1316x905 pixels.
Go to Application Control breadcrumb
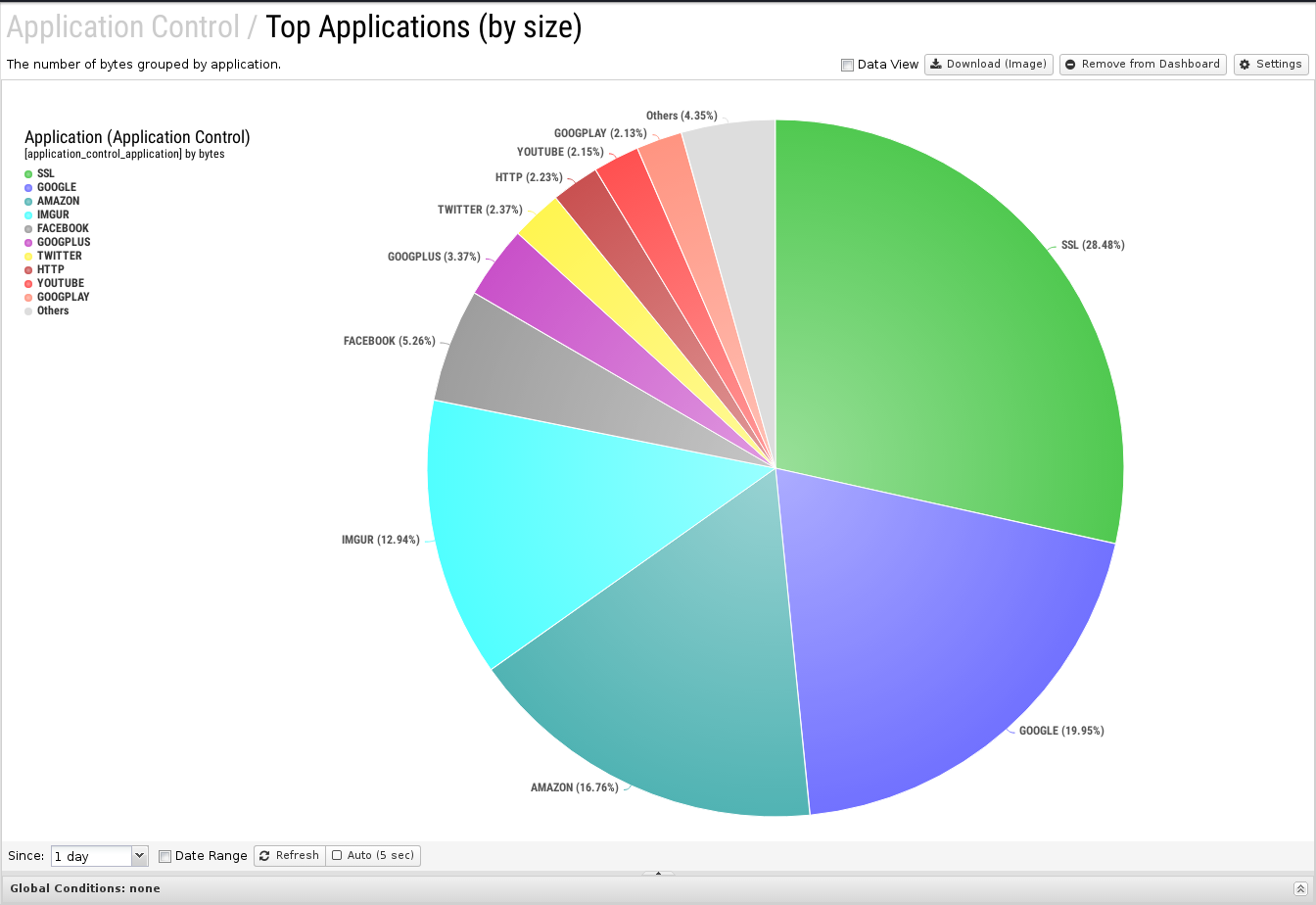[x=122, y=27]
